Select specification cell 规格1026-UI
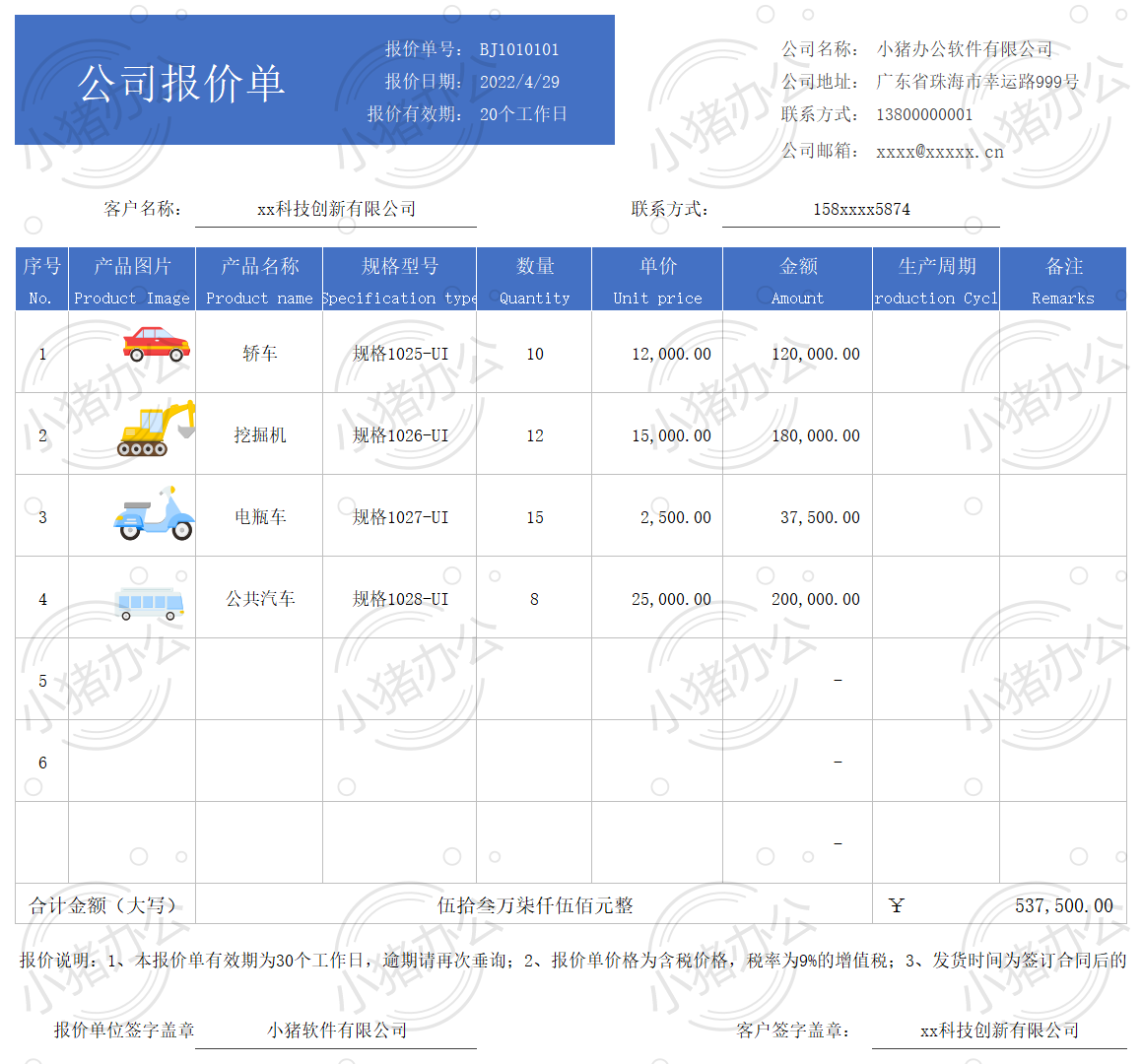This screenshot has height=1064, width=1142. click(x=400, y=434)
